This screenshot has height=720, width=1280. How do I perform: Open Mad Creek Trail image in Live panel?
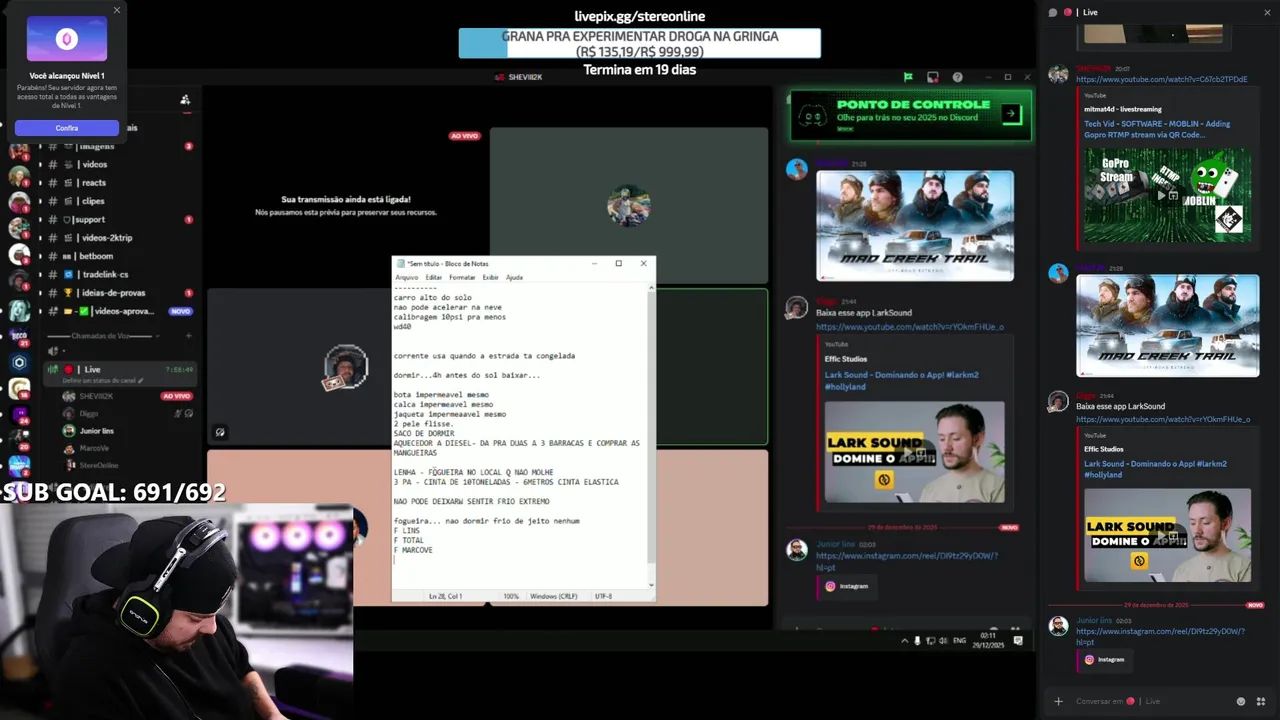coord(1167,325)
